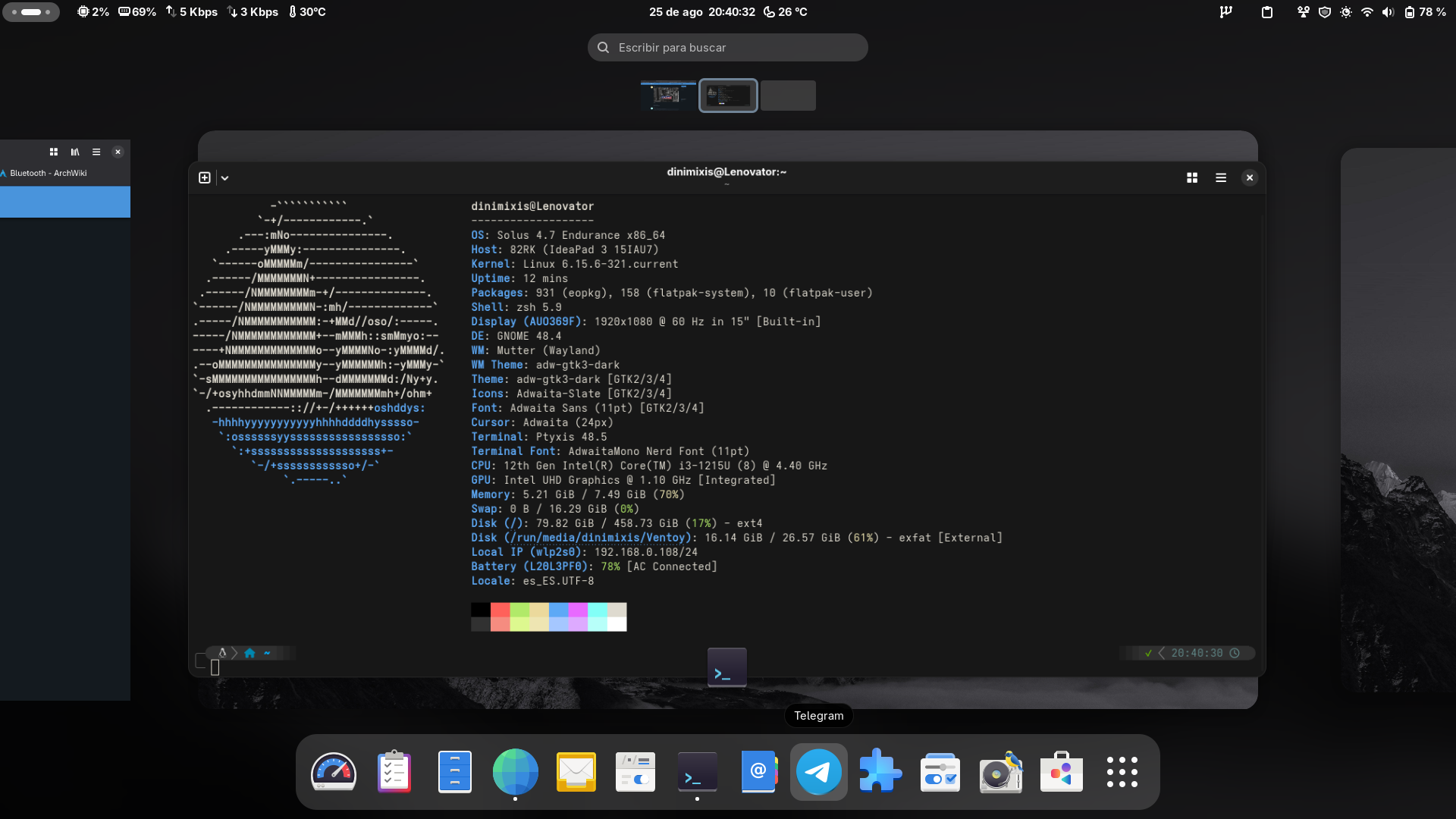This screenshot has height=819, width=1456.
Task: Open the Wi-Fi indicator in top bar
Action: [x=1367, y=12]
